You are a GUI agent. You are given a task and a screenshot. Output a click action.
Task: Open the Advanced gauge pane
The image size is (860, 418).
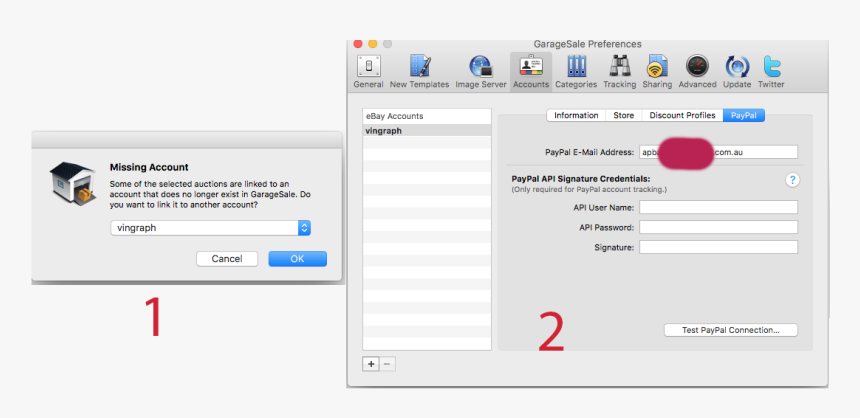(697, 72)
